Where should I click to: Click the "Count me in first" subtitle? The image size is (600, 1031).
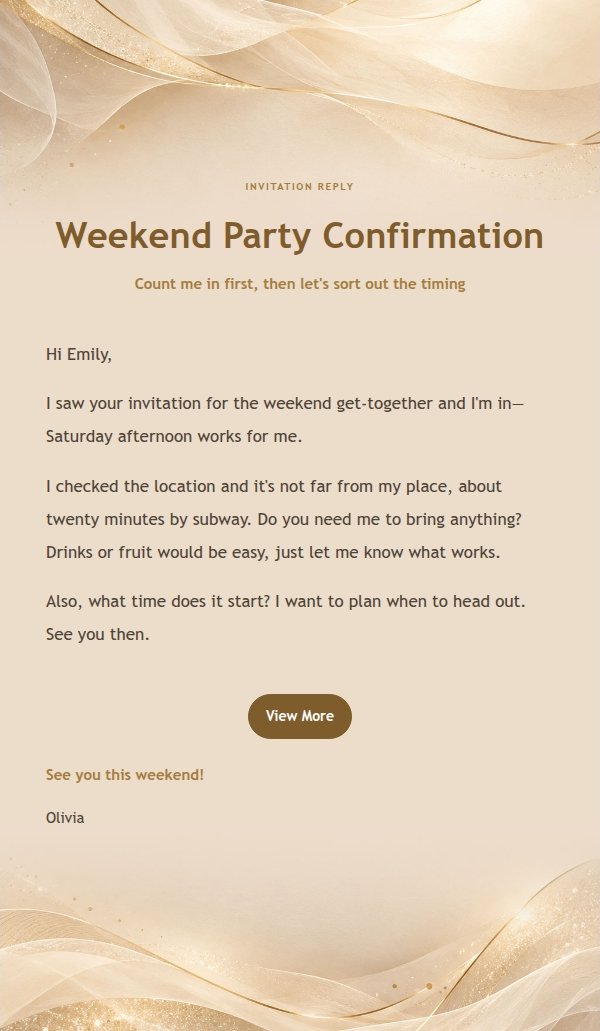coord(300,284)
